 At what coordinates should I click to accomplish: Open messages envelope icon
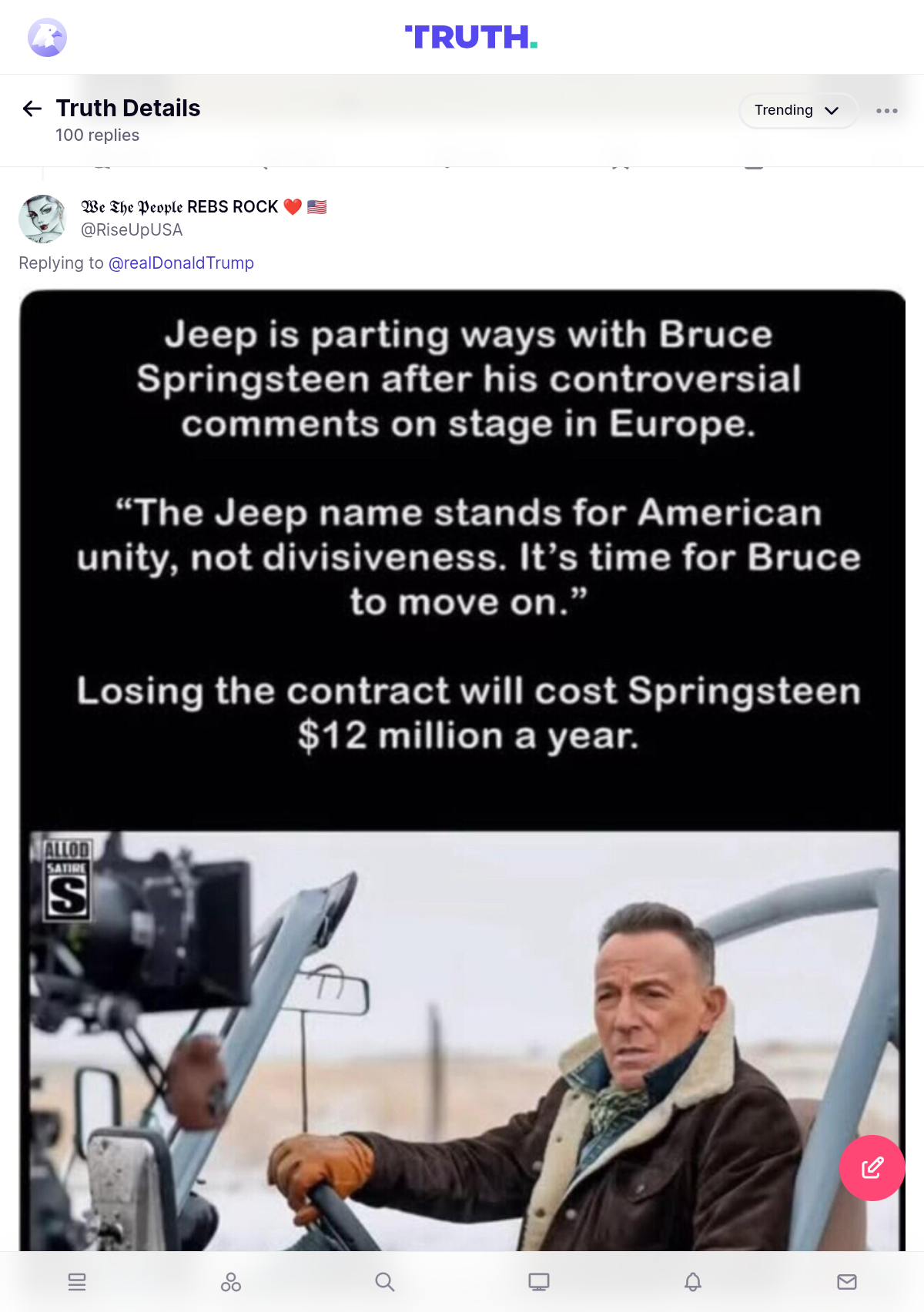click(x=847, y=1282)
